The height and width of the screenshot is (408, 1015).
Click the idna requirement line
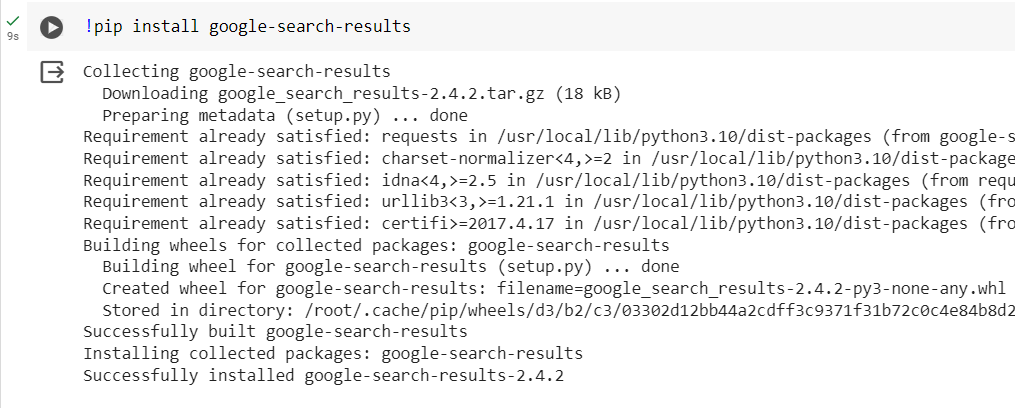pos(549,181)
